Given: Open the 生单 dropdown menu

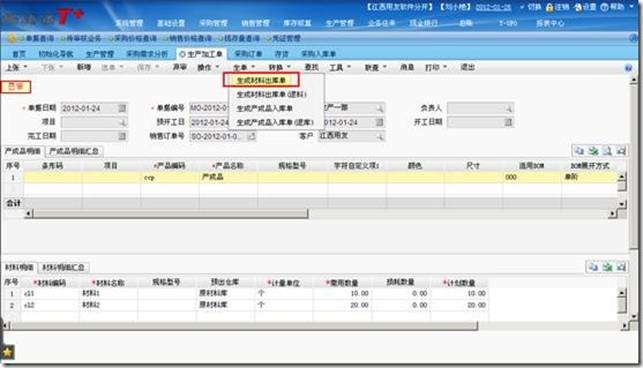Looking at the screenshot, I should point(244,67).
